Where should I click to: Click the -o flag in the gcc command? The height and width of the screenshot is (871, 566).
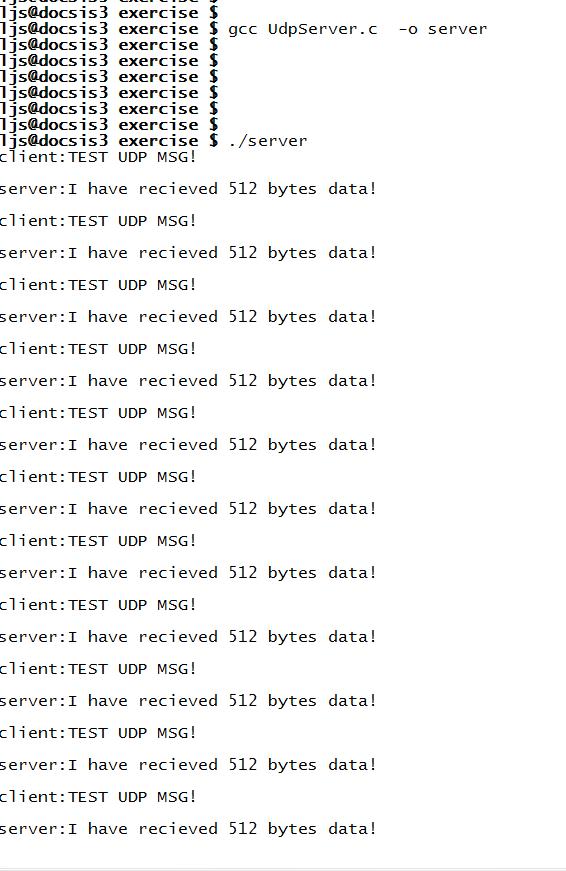click(408, 29)
